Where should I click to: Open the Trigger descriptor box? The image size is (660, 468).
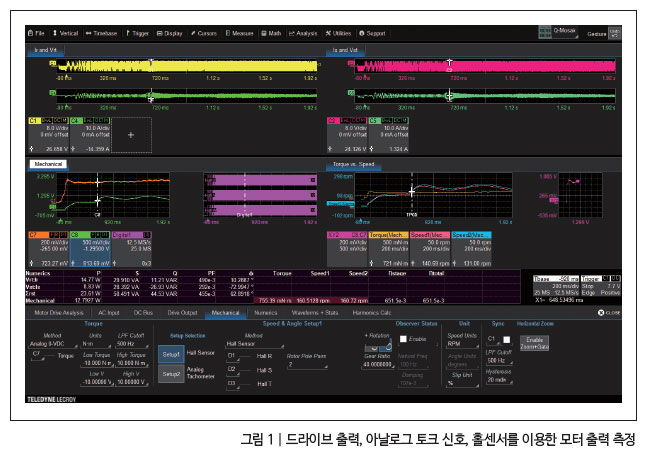(601, 286)
